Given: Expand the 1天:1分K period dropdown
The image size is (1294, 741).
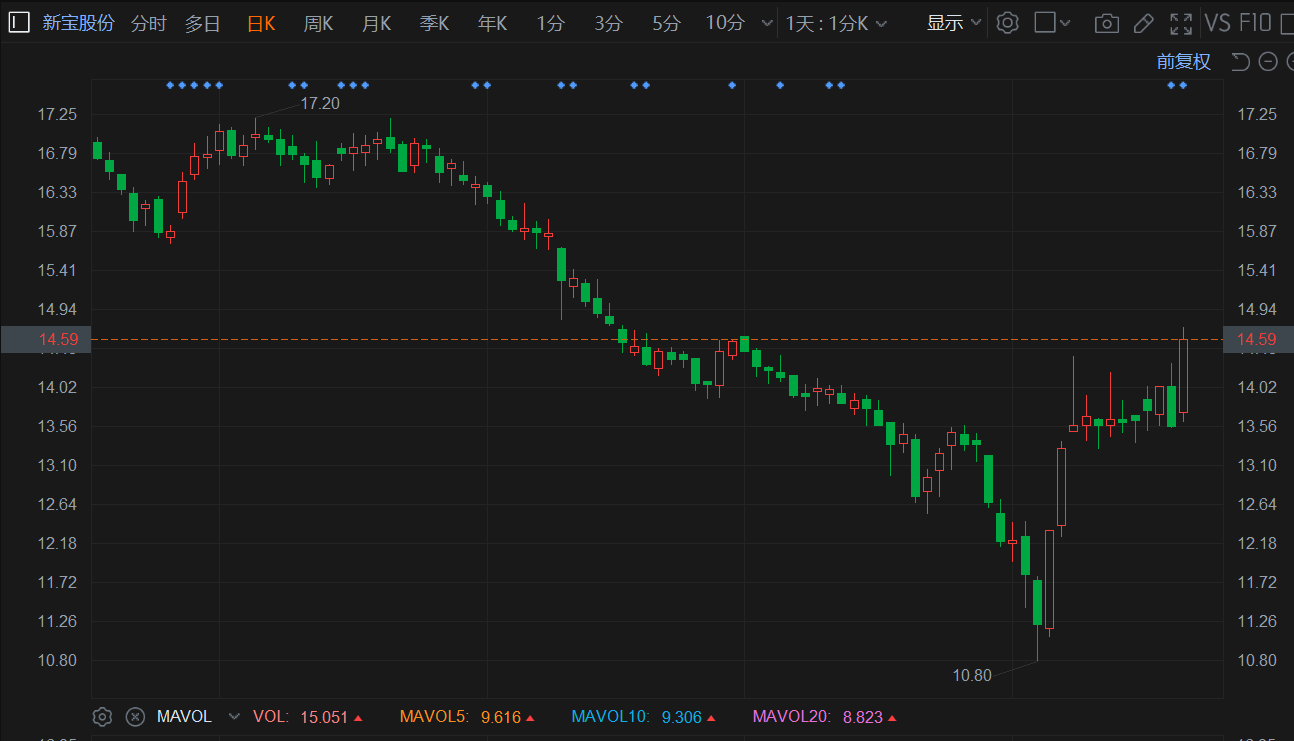Looking at the screenshot, I should point(836,23).
